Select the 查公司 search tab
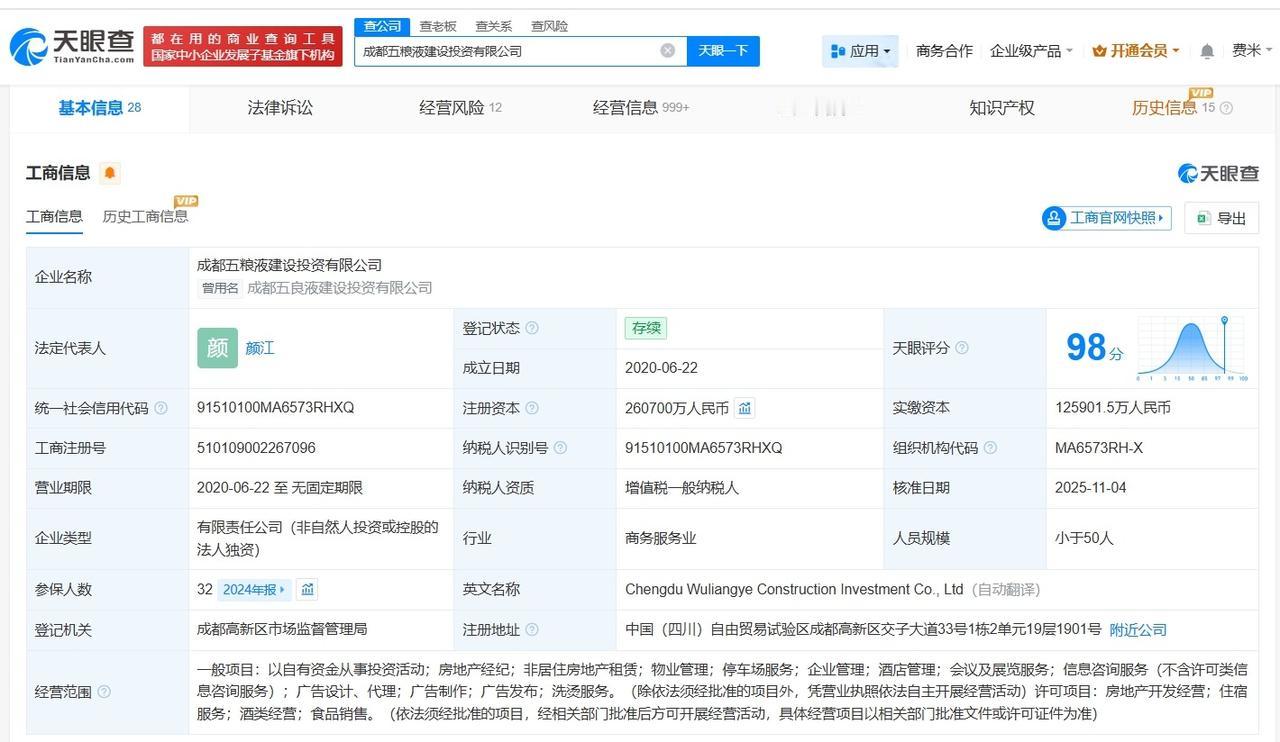This screenshot has height=742, width=1280. [x=382, y=26]
